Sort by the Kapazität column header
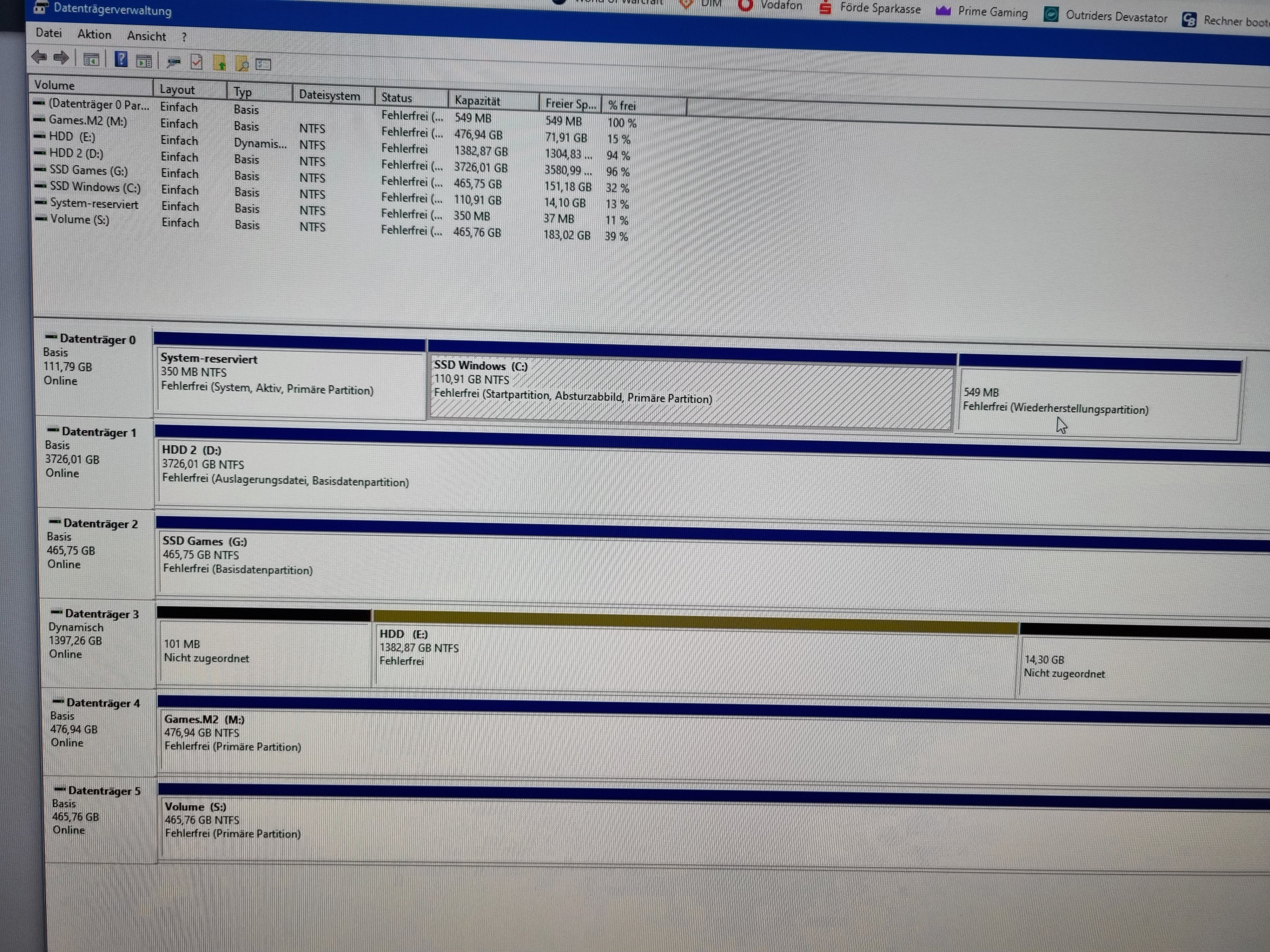Viewport: 1270px width, 952px height. 477,101
